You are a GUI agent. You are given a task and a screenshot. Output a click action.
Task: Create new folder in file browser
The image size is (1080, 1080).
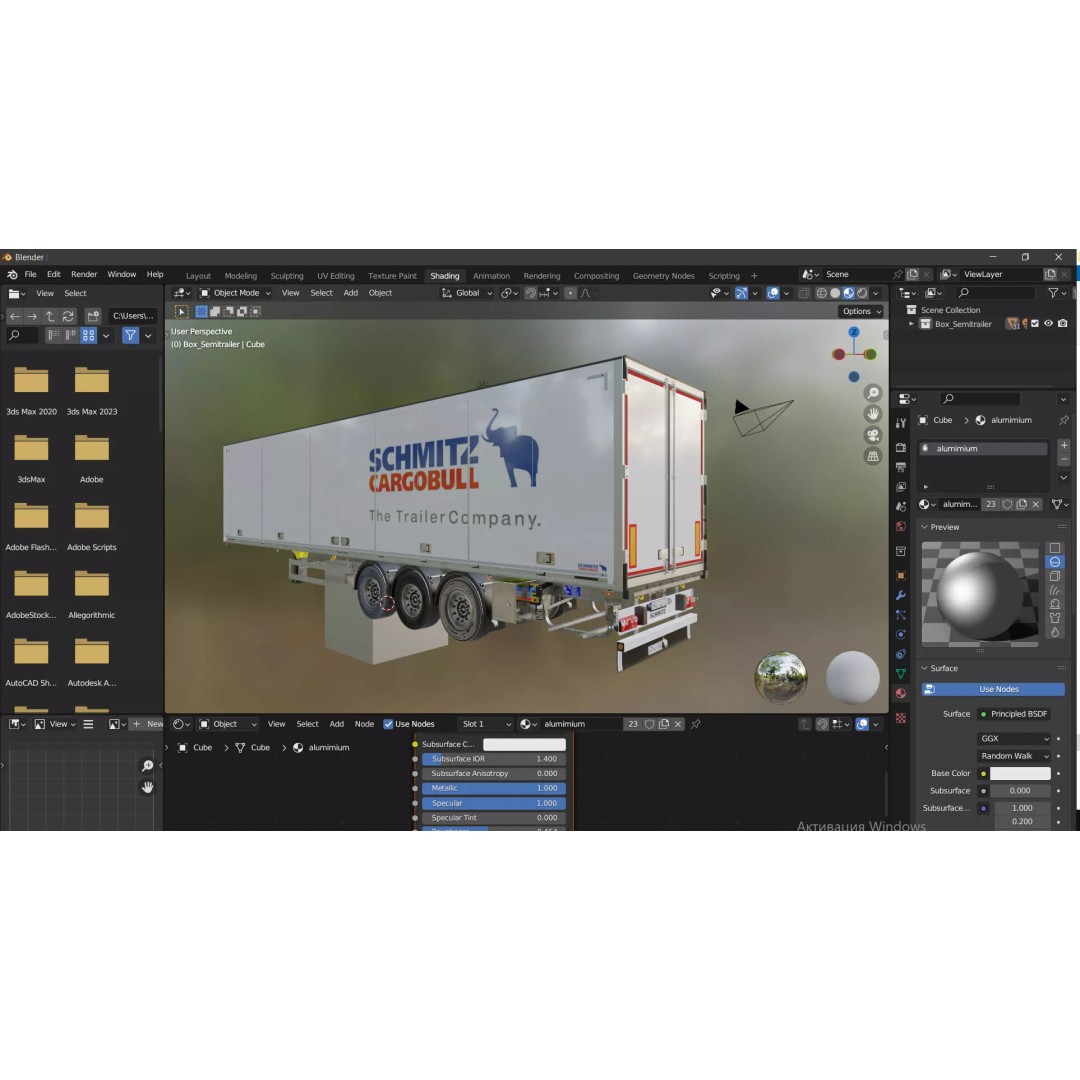92,316
